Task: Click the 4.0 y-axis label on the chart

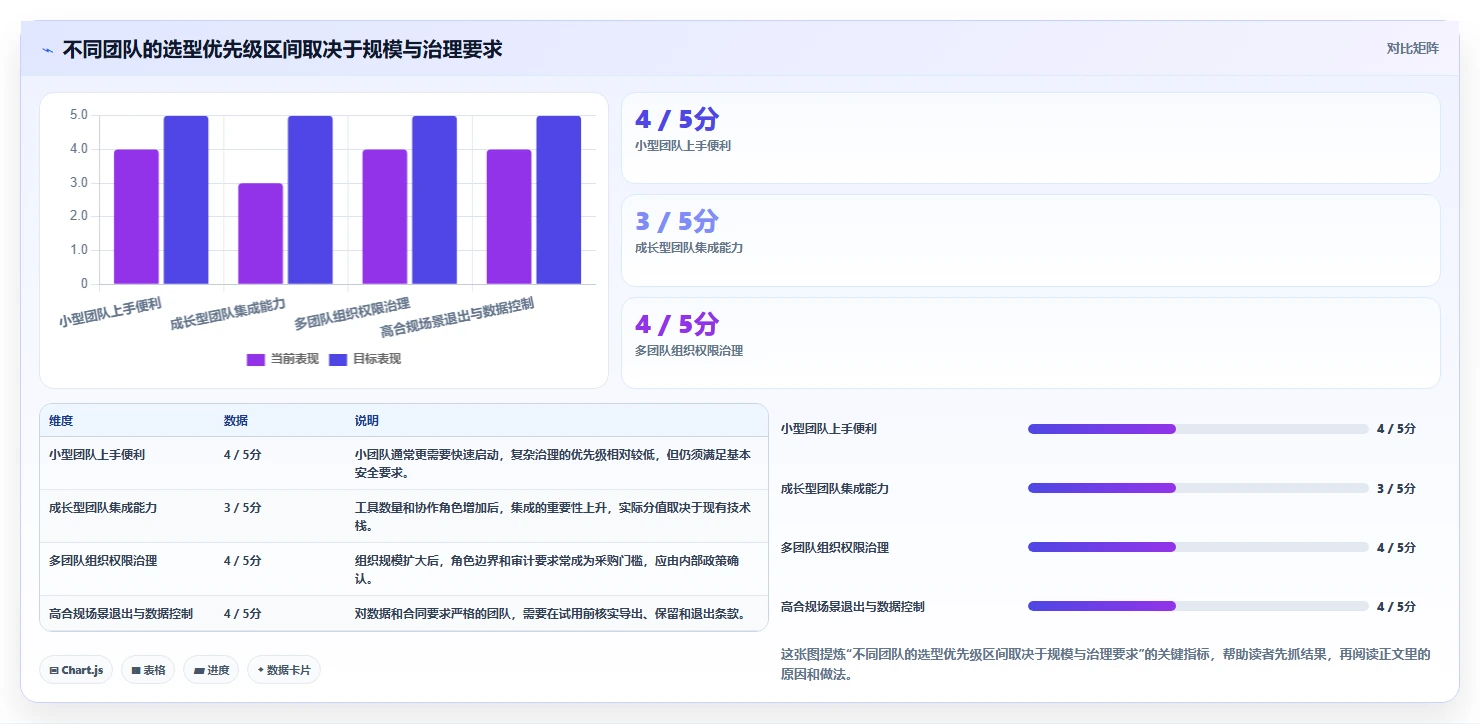Action: (x=79, y=149)
